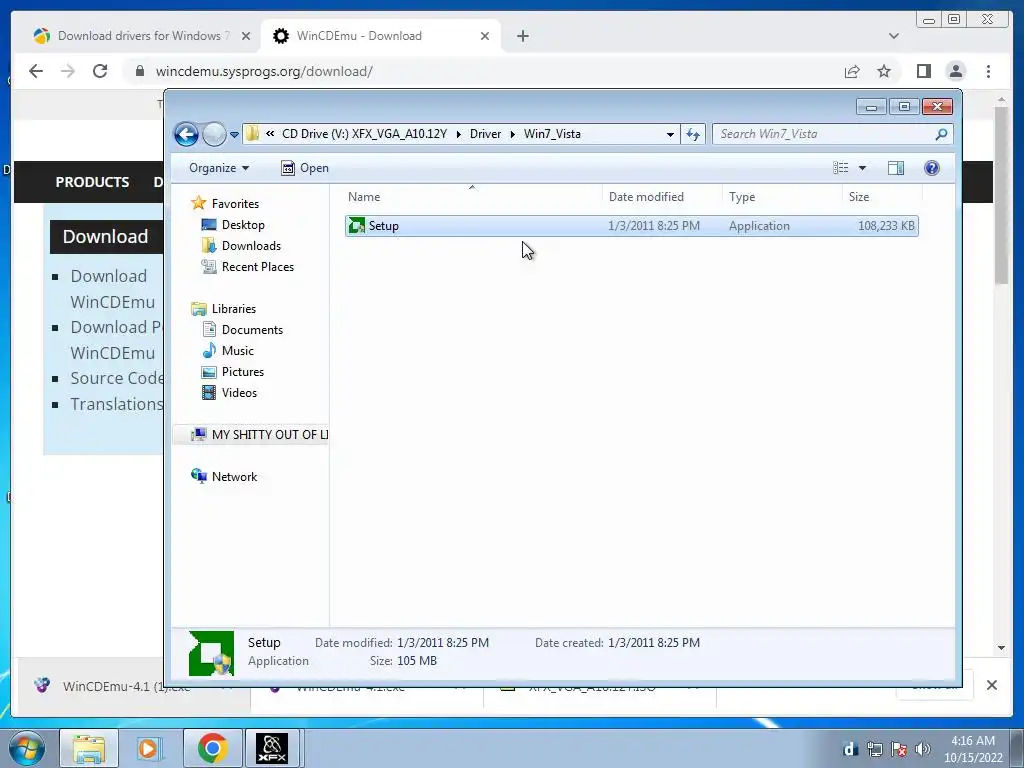Open a new Chrome tab
This screenshot has height=768, width=1024.
[522, 36]
